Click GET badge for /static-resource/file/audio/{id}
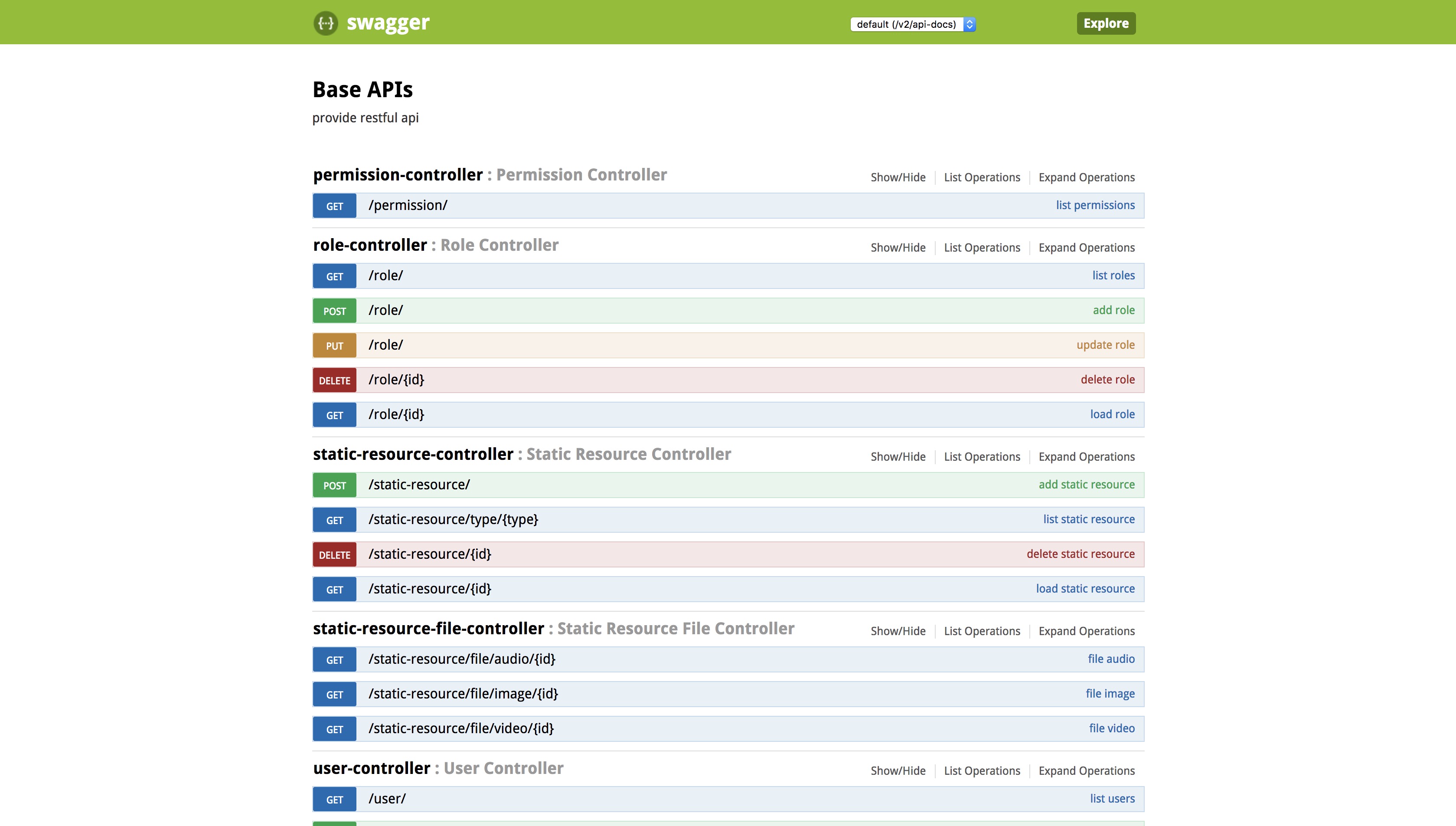1456x826 pixels. click(334, 660)
